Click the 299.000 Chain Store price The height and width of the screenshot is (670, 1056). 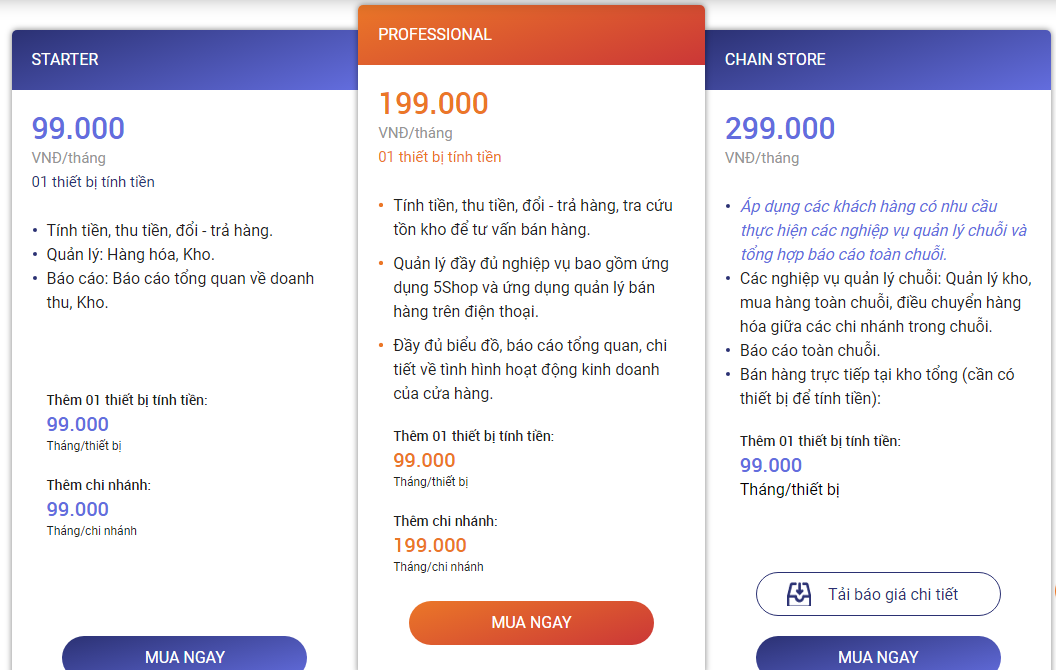[x=780, y=129]
